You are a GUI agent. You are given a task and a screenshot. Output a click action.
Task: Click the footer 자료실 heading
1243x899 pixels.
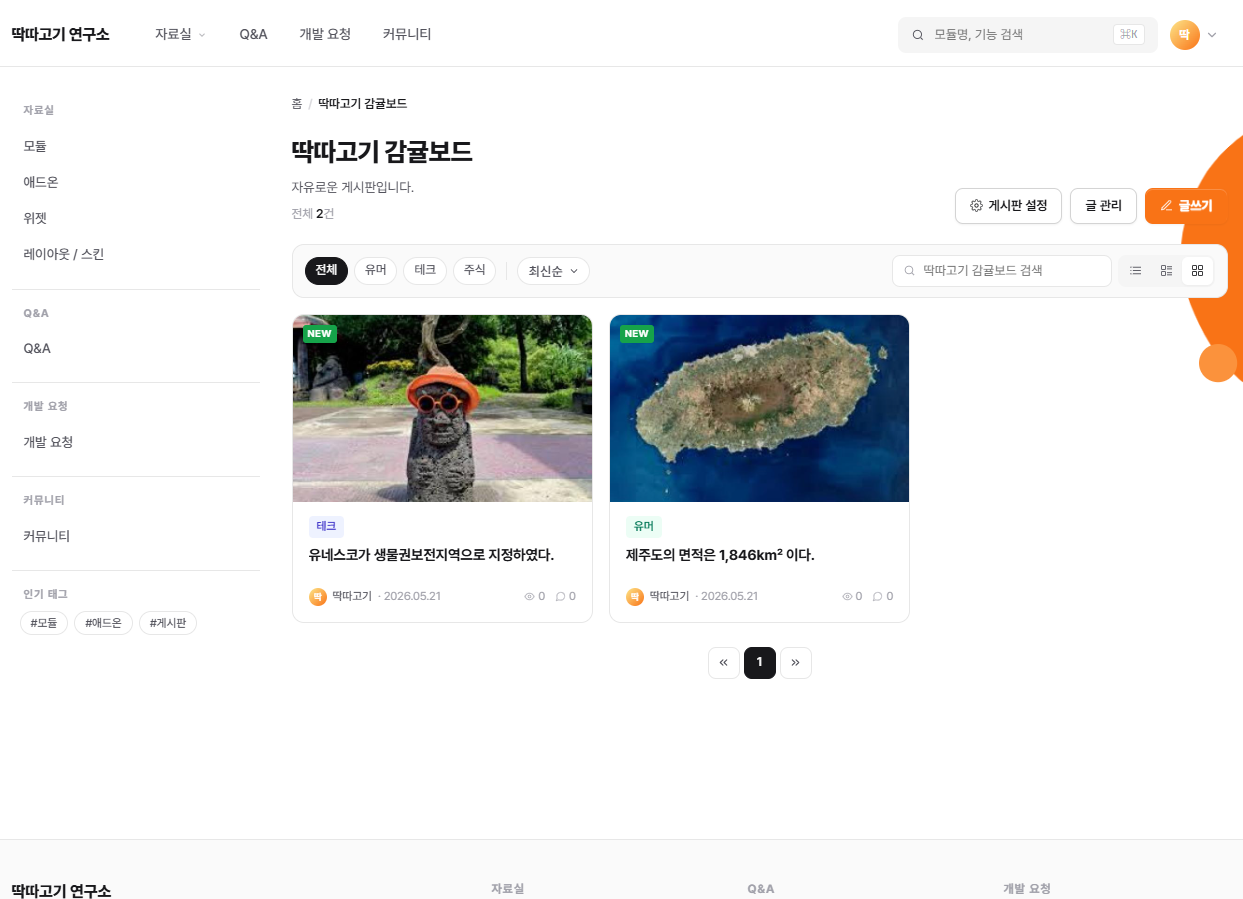point(507,889)
